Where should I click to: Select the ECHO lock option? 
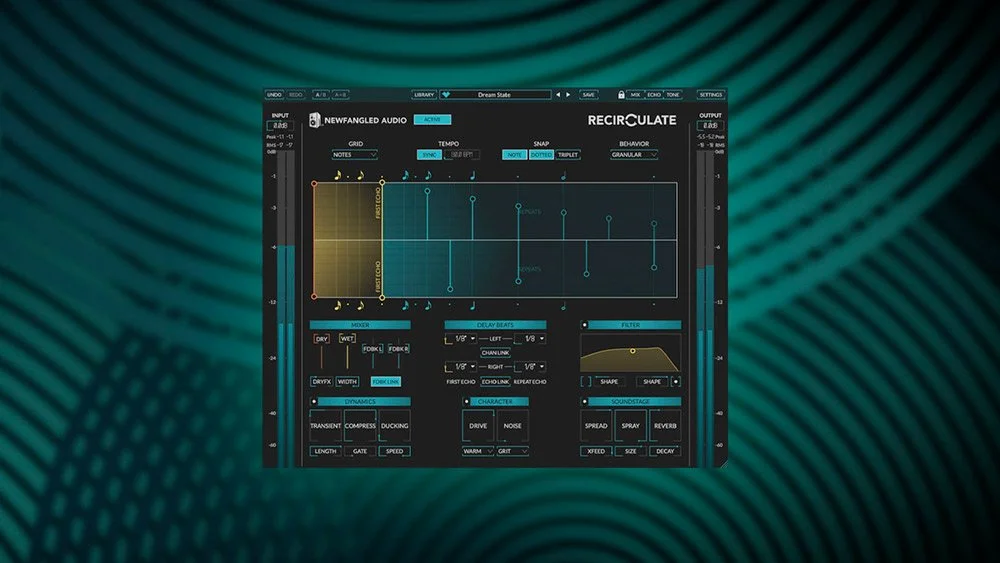point(654,94)
